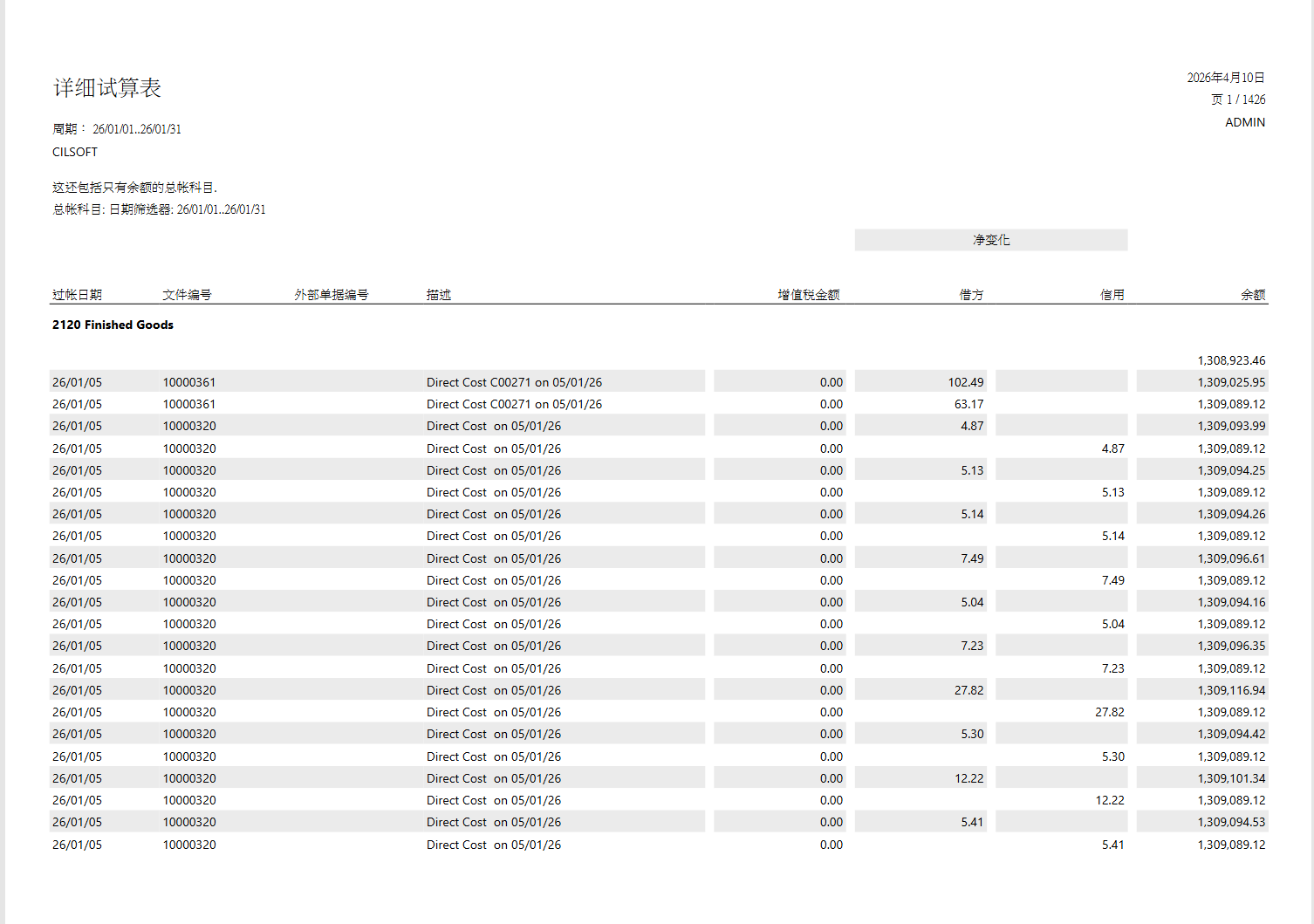Click the 信用 column header
Image resolution: width=1314 pixels, height=924 pixels.
click(x=1112, y=295)
